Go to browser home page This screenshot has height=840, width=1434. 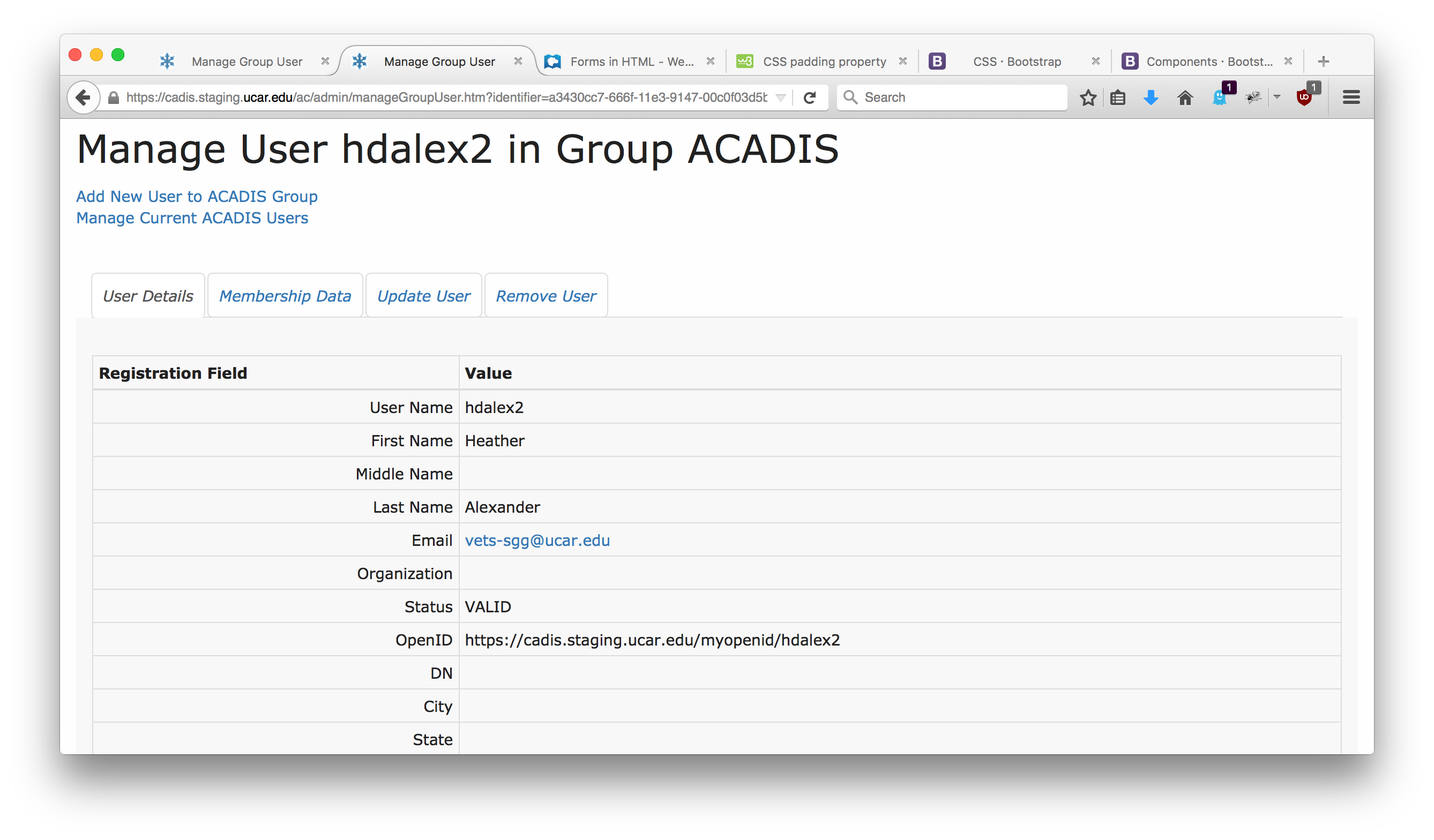[1185, 98]
